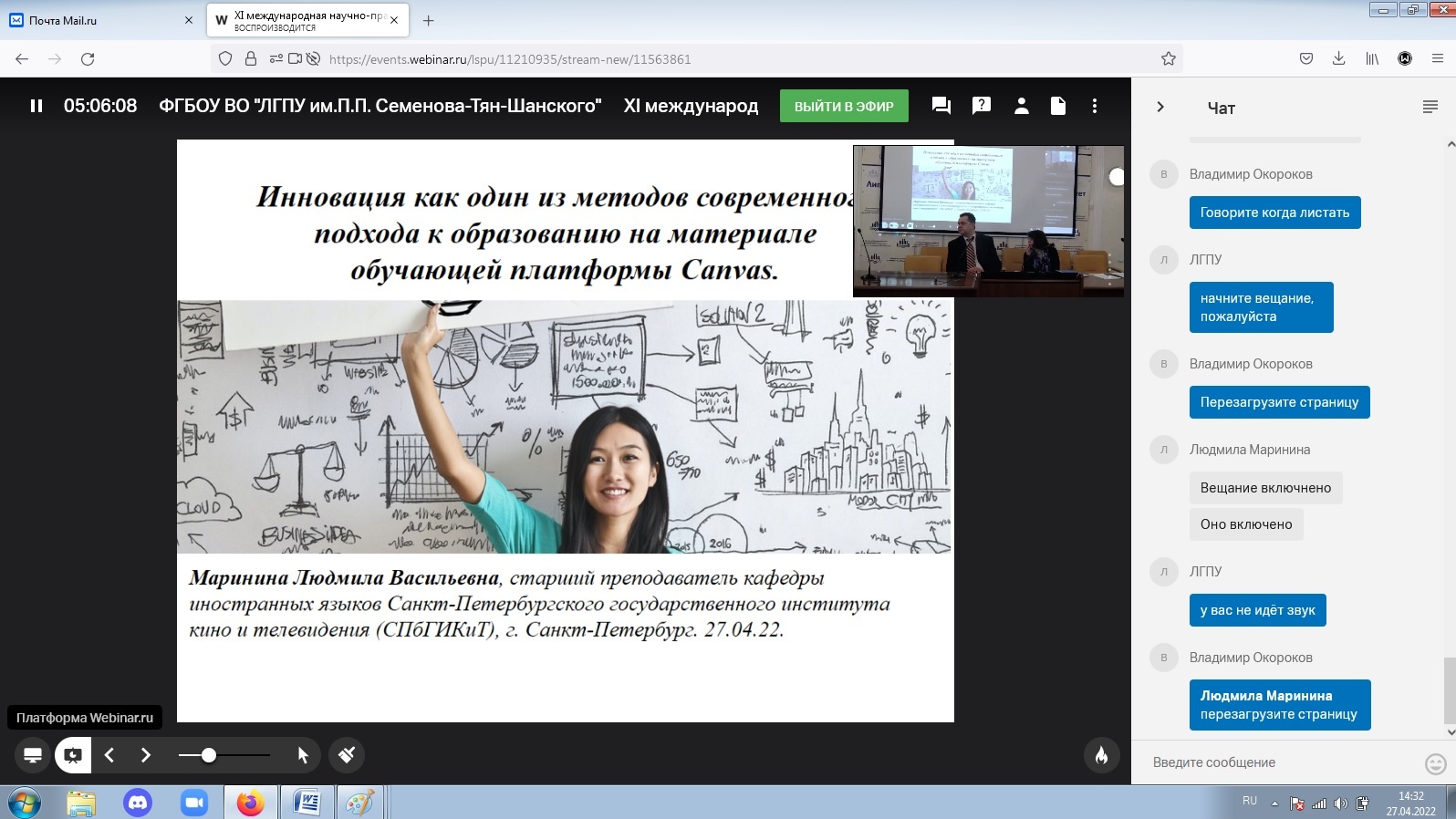
Task: Click the у вас не идёт звук message
Action: (1257, 610)
